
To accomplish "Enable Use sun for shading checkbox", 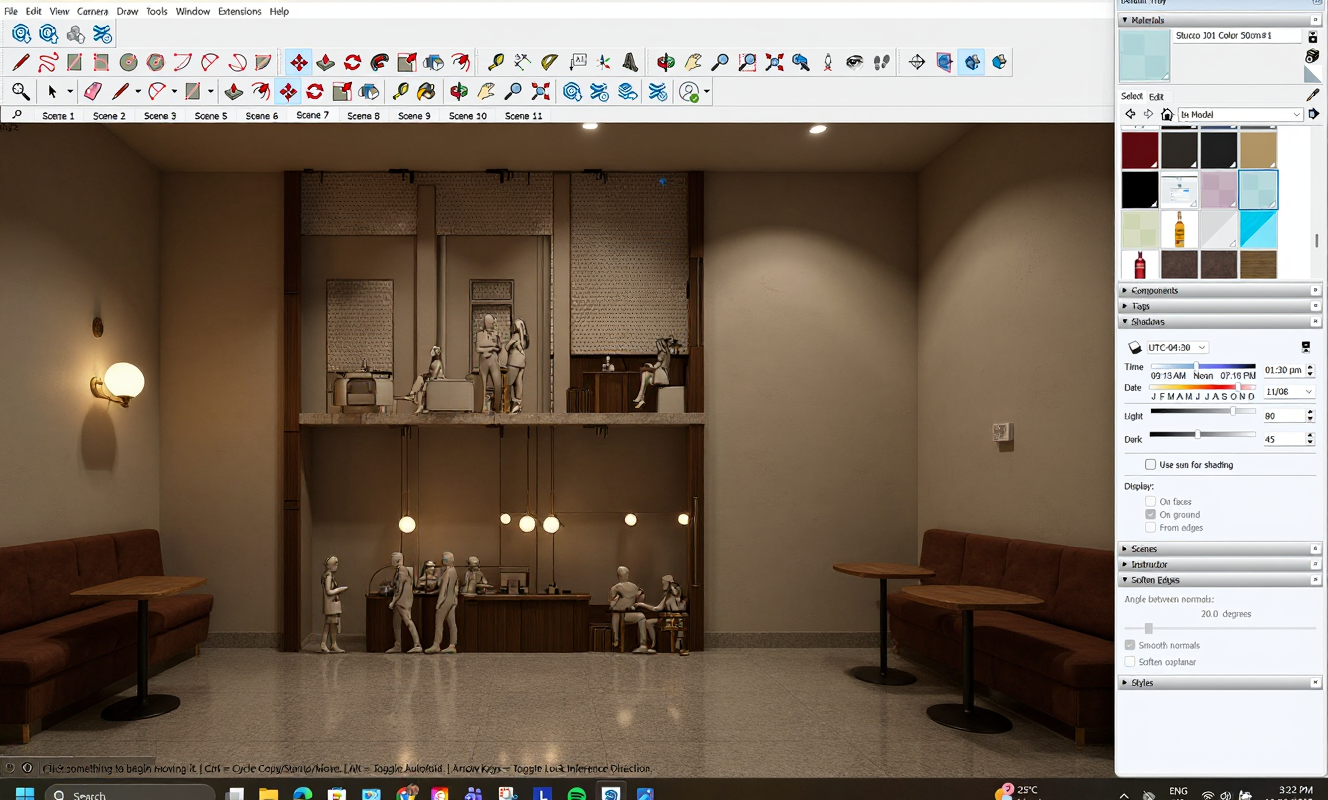I will (1151, 465).
